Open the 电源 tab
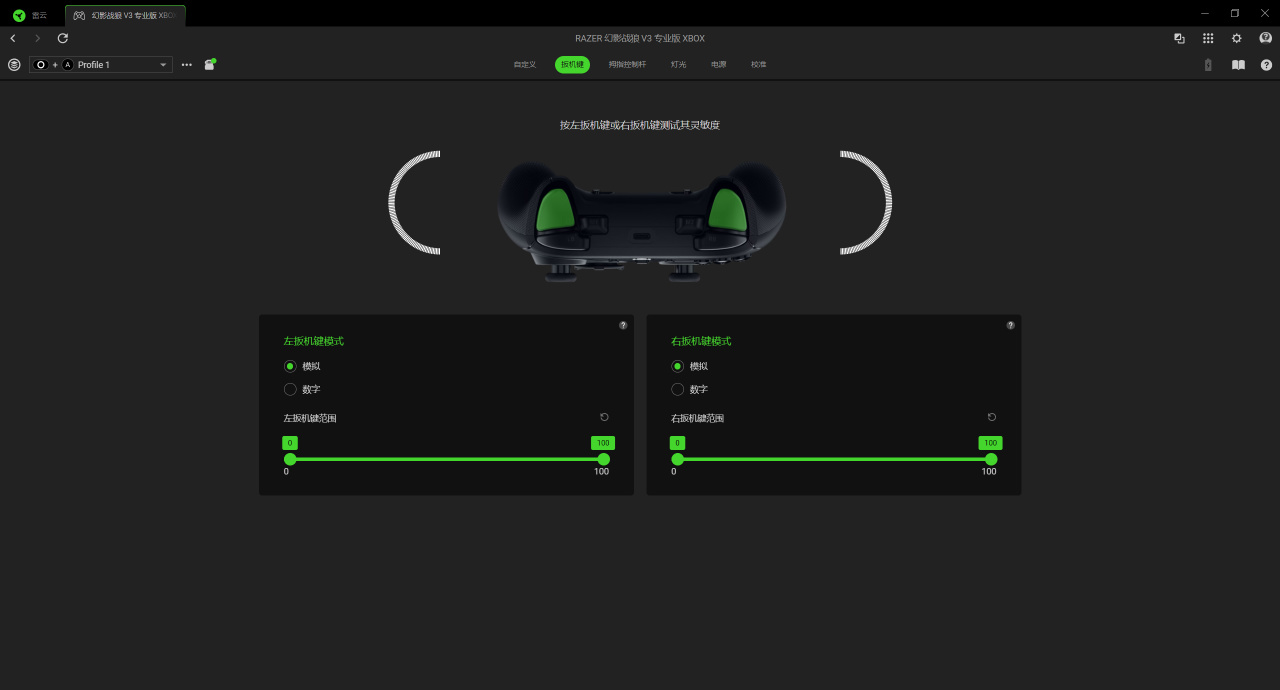Screen dimensions: 1280x690 (719, 64)
